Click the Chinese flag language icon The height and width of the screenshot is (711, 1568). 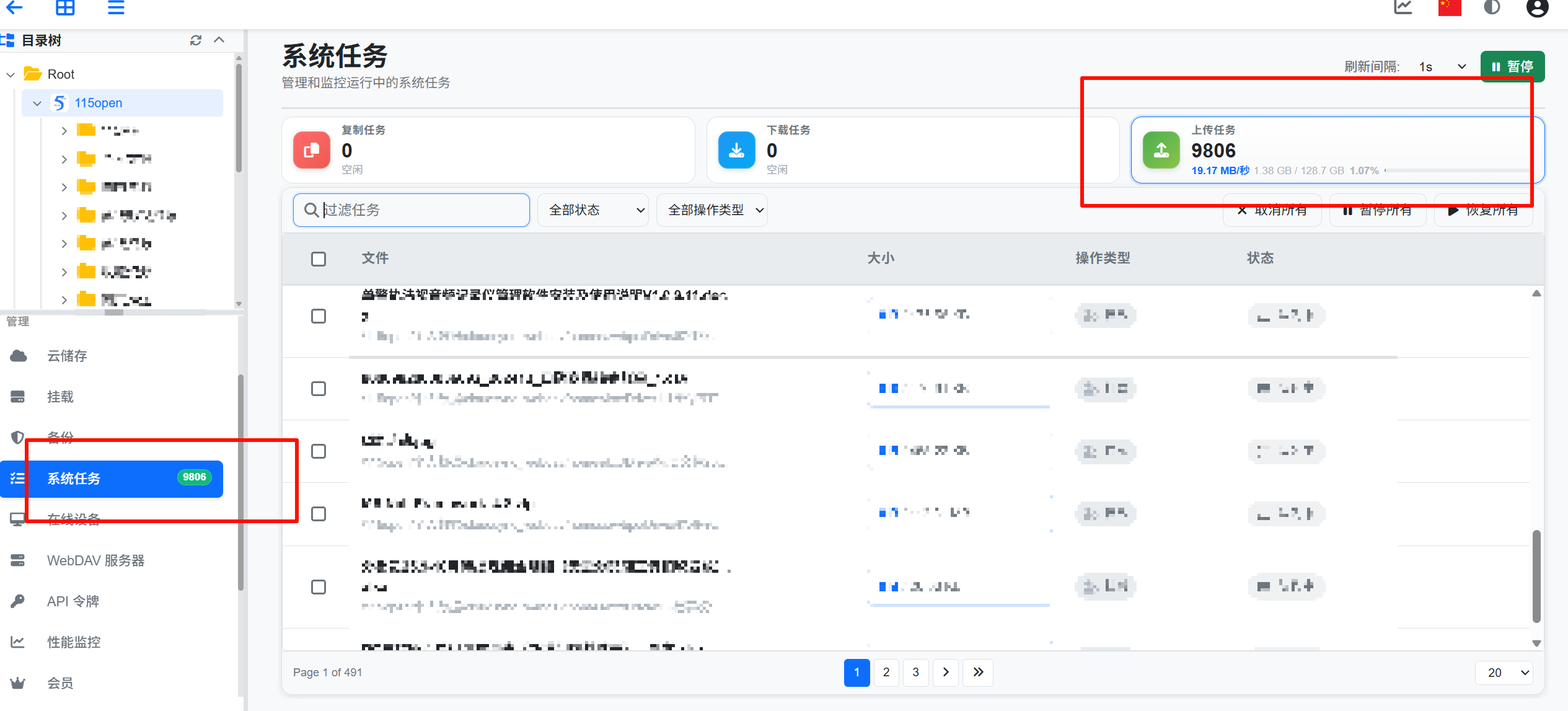1449,7
